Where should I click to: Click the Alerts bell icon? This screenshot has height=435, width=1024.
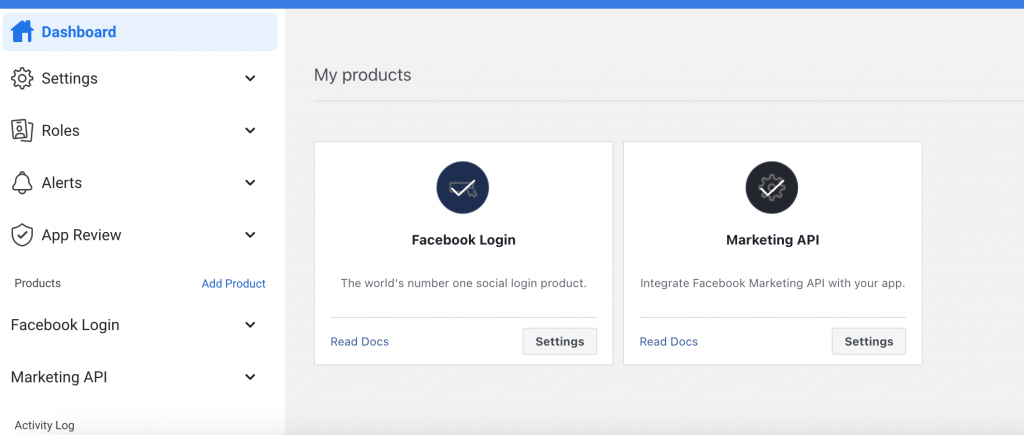pyautogui.click(x=22, y=183)
